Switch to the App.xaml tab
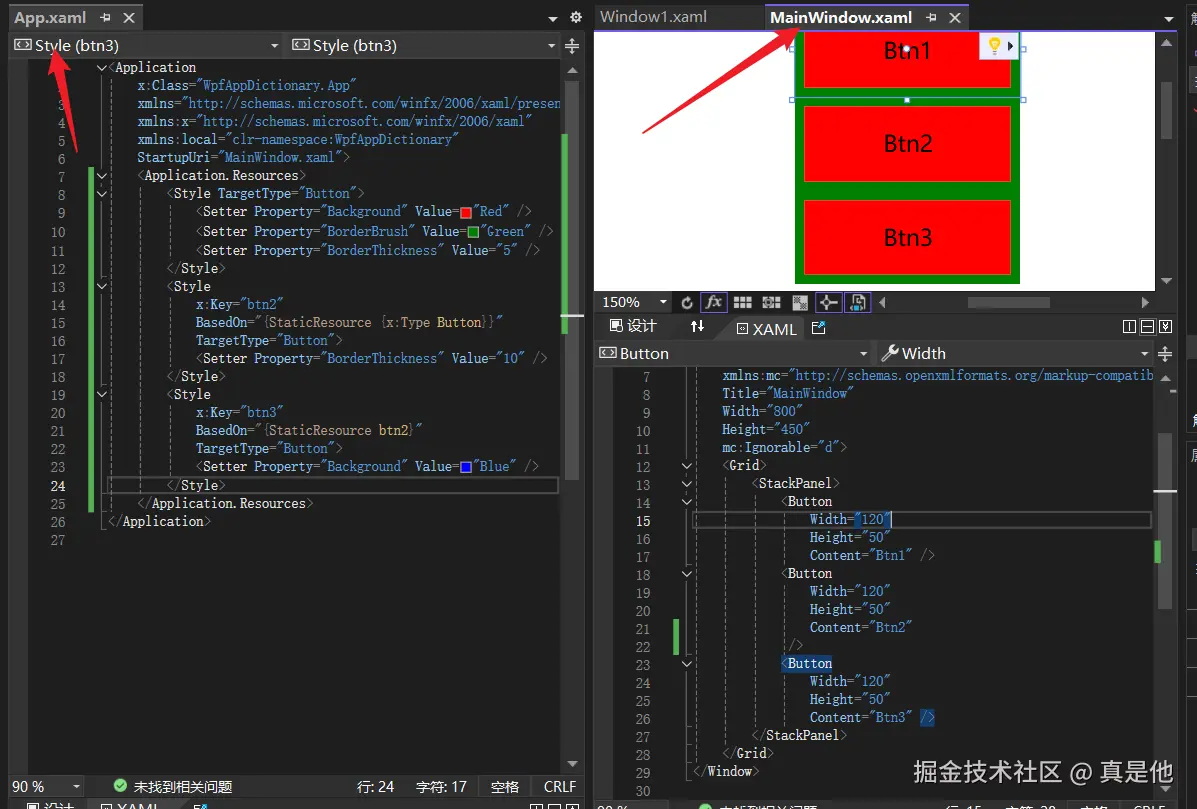 click(50, 18)
